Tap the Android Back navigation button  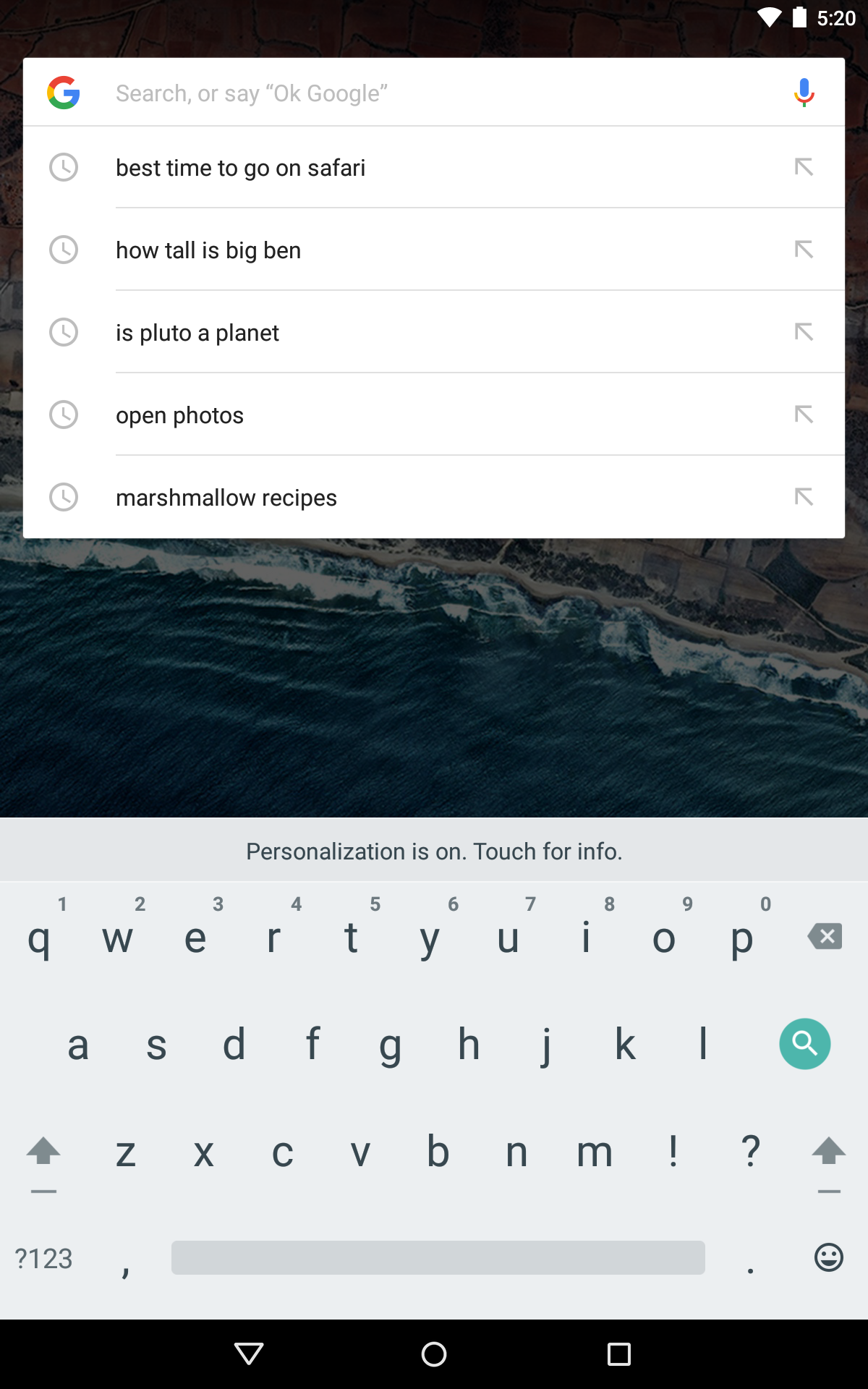click(x=249, y=1354)
